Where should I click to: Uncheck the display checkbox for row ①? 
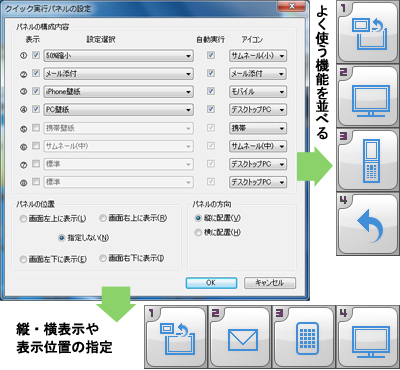pyautogui.click(x=36, y=55)
